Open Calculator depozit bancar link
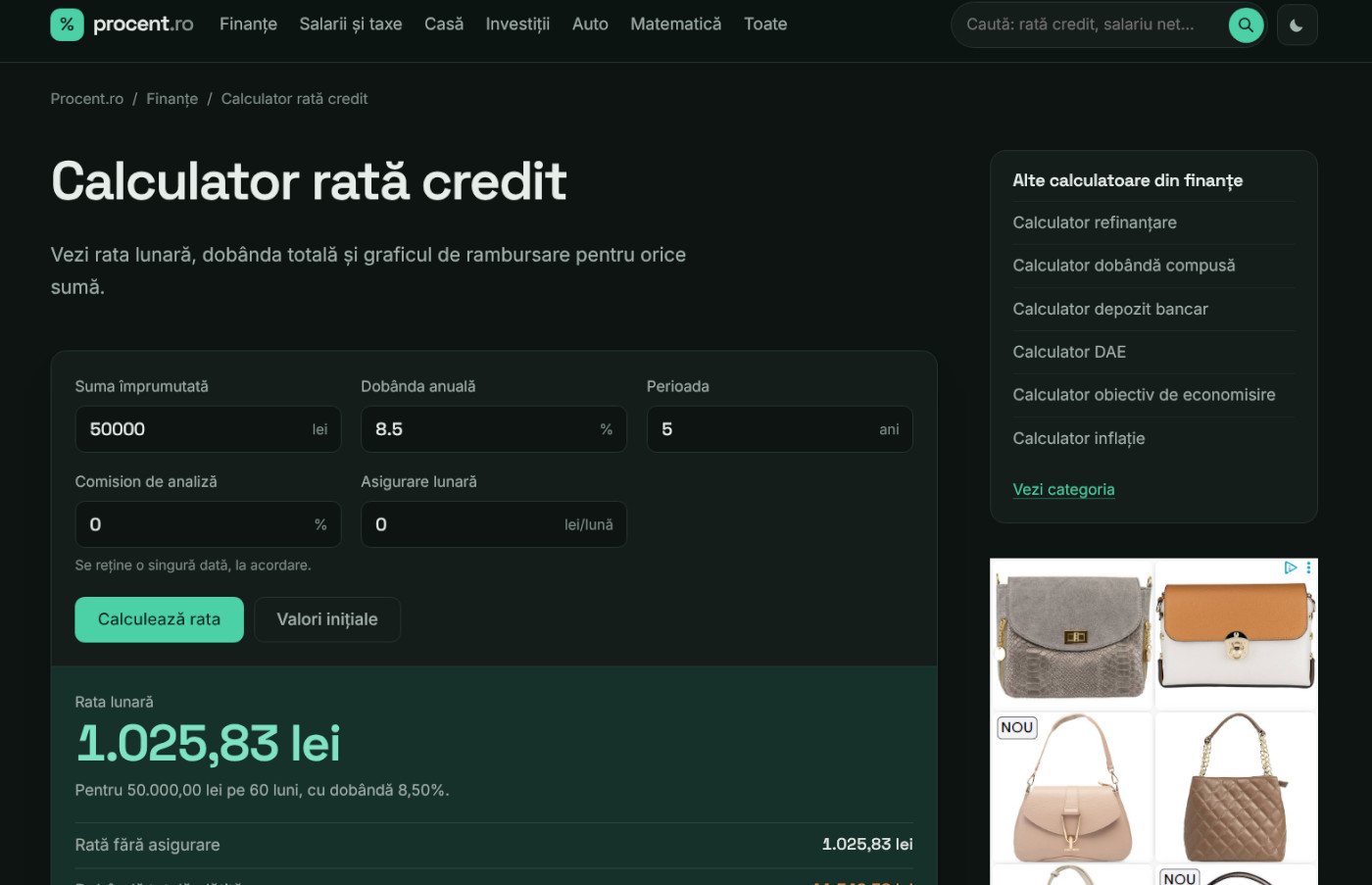 (1110, 309)
